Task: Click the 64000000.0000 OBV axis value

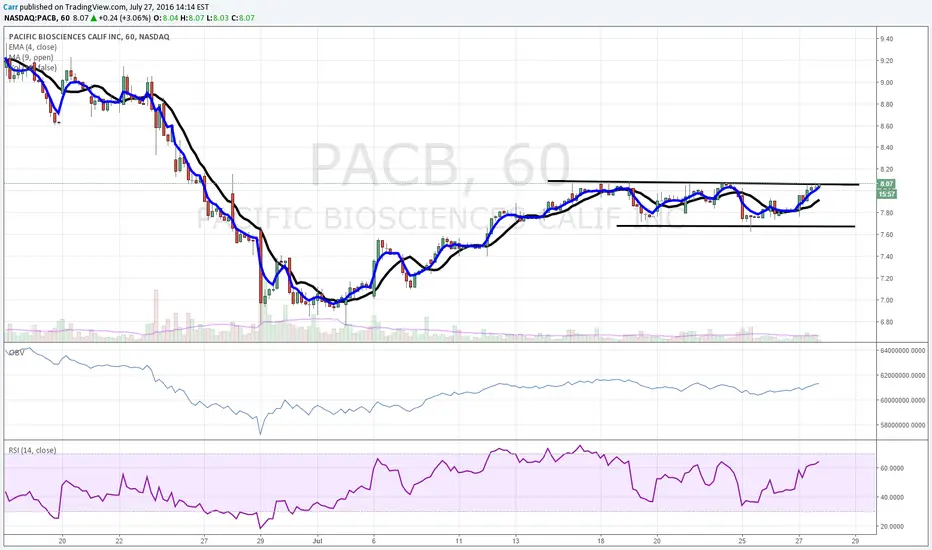Action: 902,351
